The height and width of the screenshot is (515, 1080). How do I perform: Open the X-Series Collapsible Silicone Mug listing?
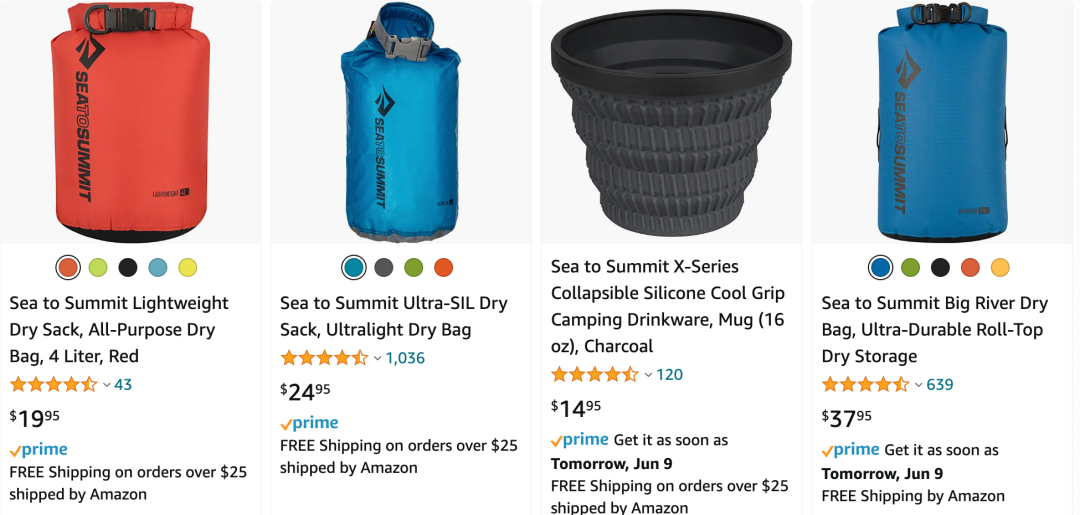[668, 306]
